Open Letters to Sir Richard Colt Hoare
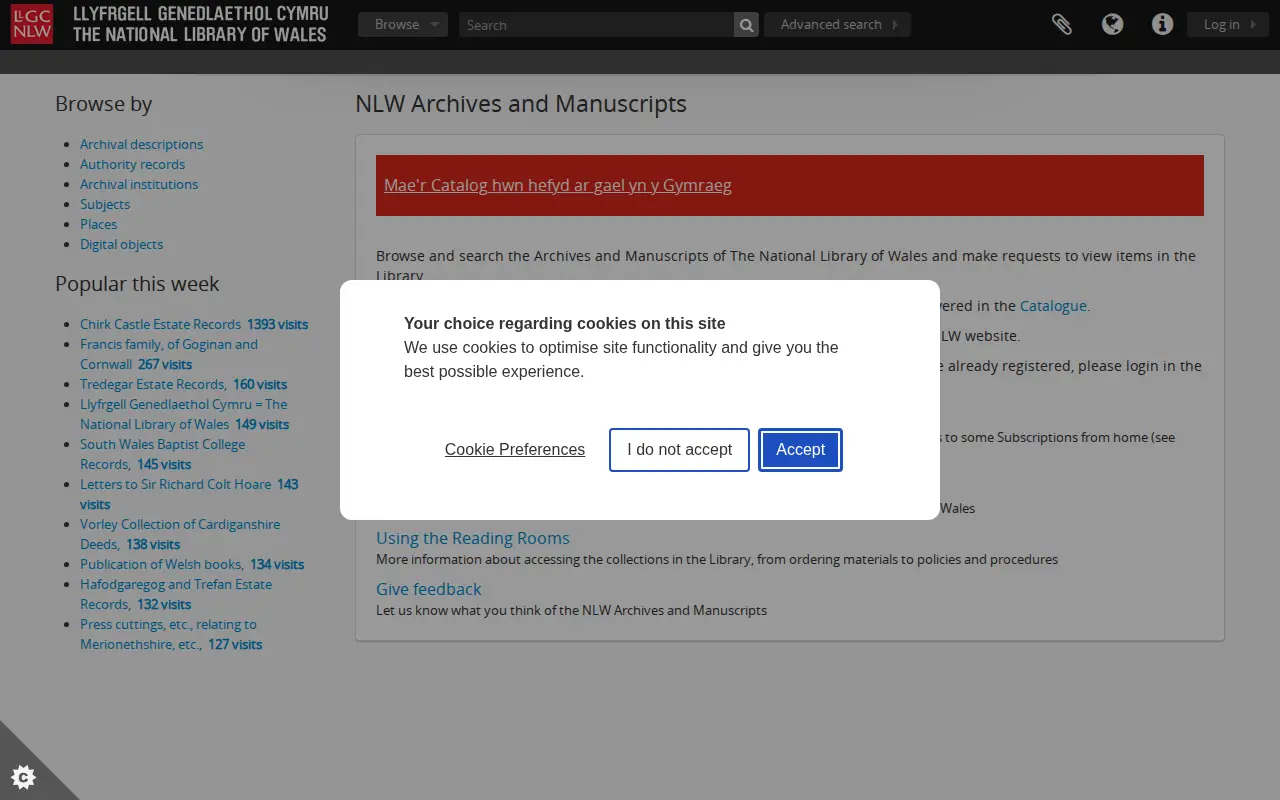 (189, 494)
